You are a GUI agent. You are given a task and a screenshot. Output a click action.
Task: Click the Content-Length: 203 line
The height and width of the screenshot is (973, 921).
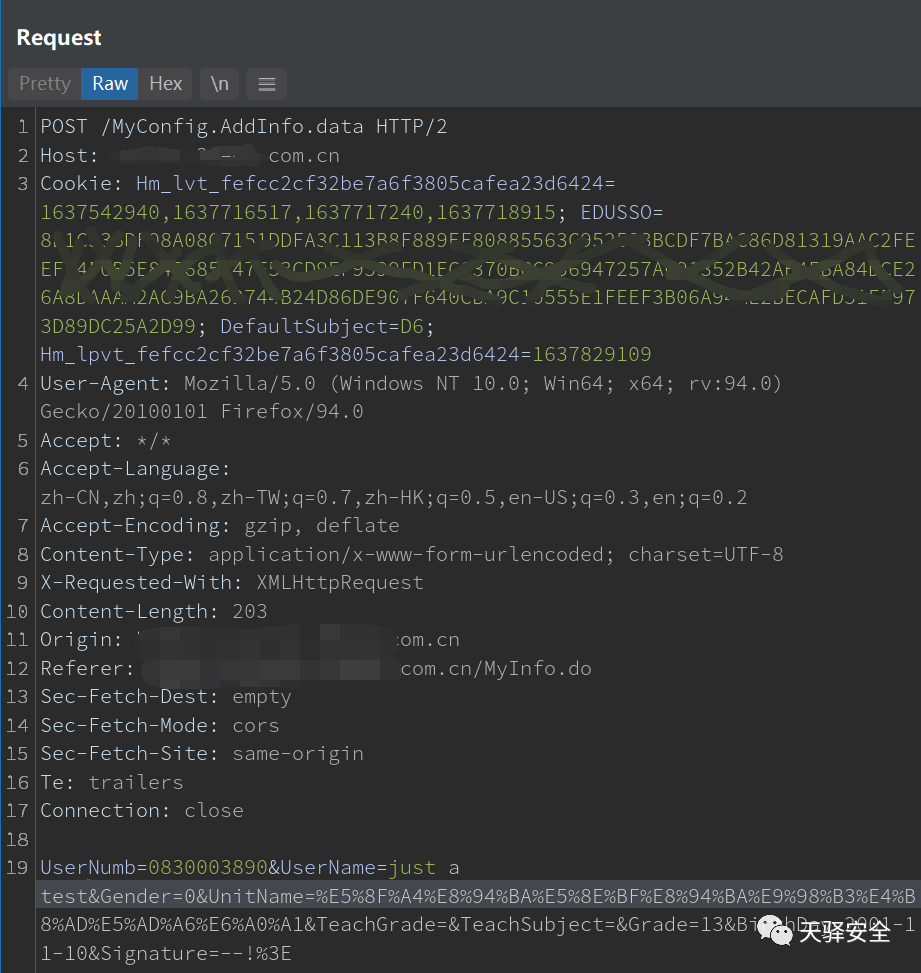coord(153,612)
